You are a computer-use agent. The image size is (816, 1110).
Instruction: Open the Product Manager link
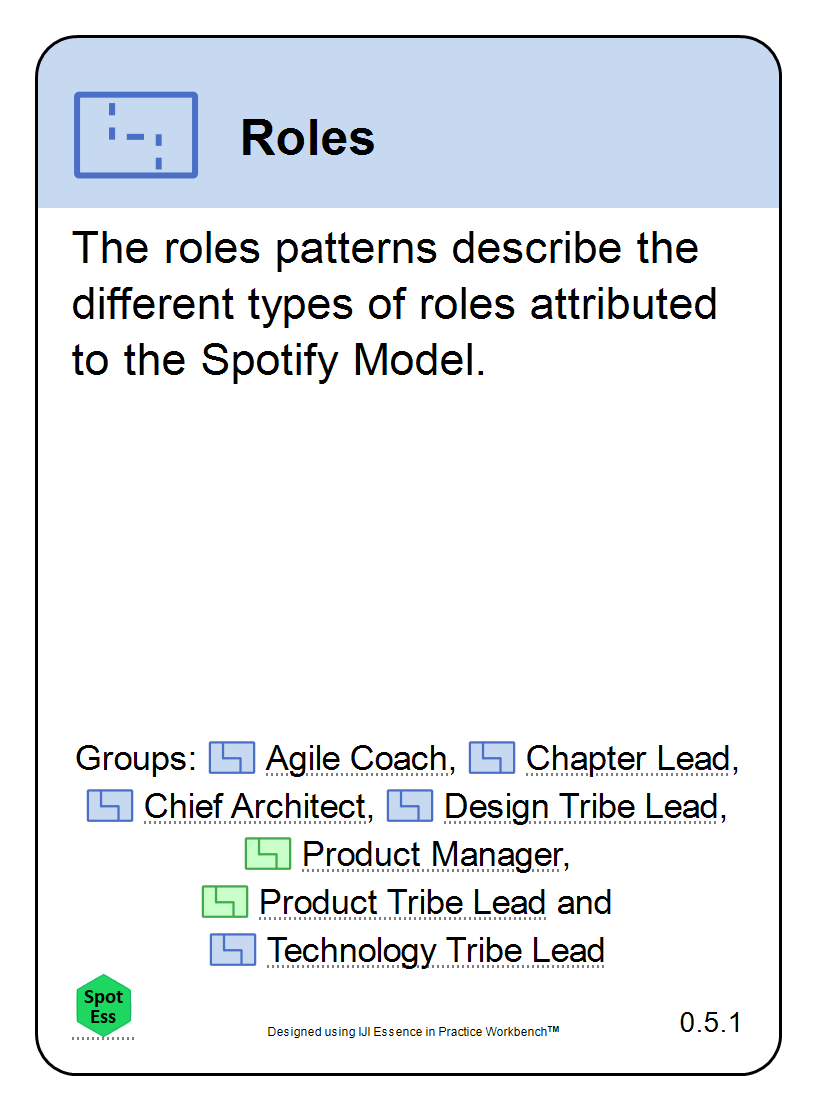click(x=432, y=855)
